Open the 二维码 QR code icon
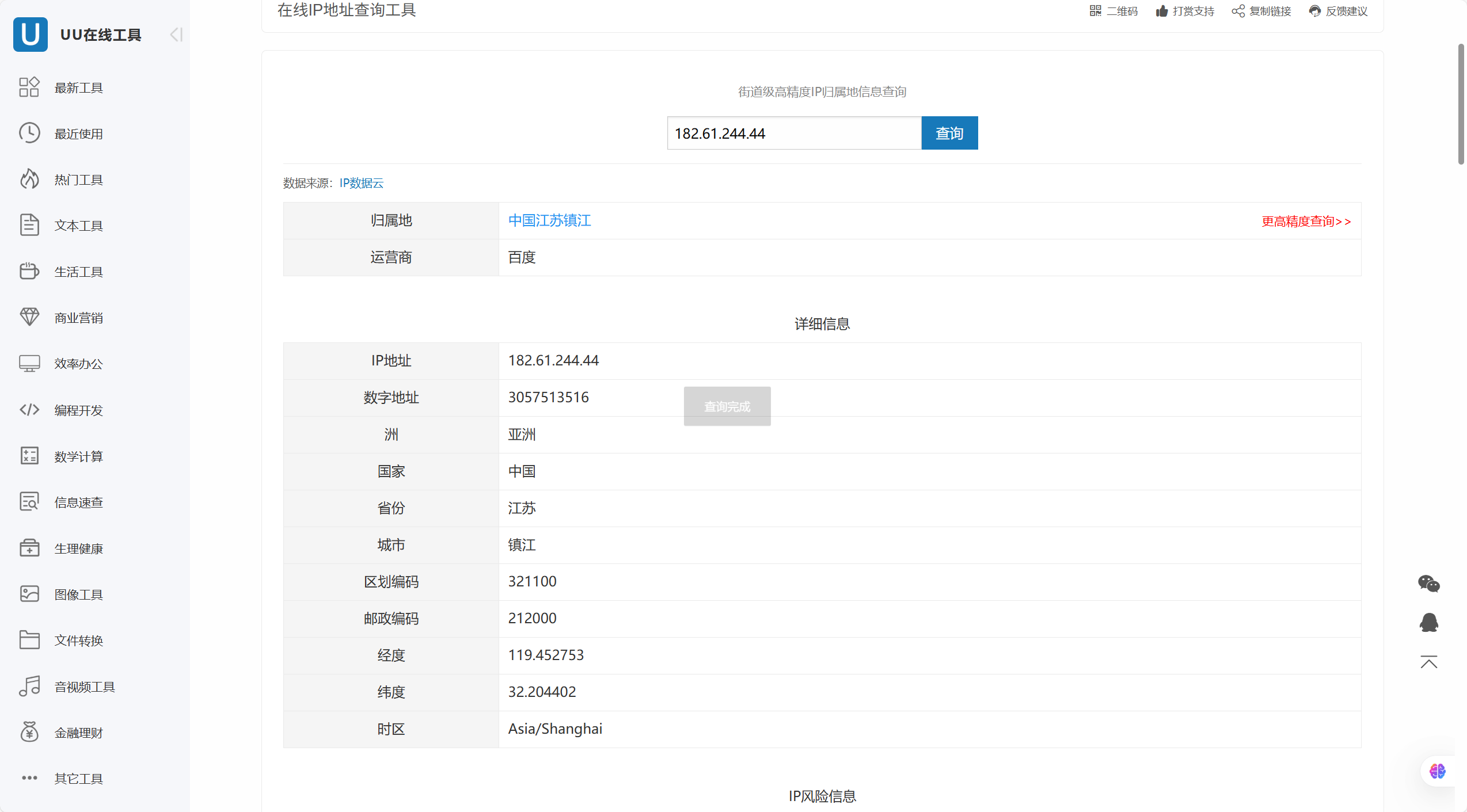This screenshot has width=1467, height=812. tap(1095, 11)
